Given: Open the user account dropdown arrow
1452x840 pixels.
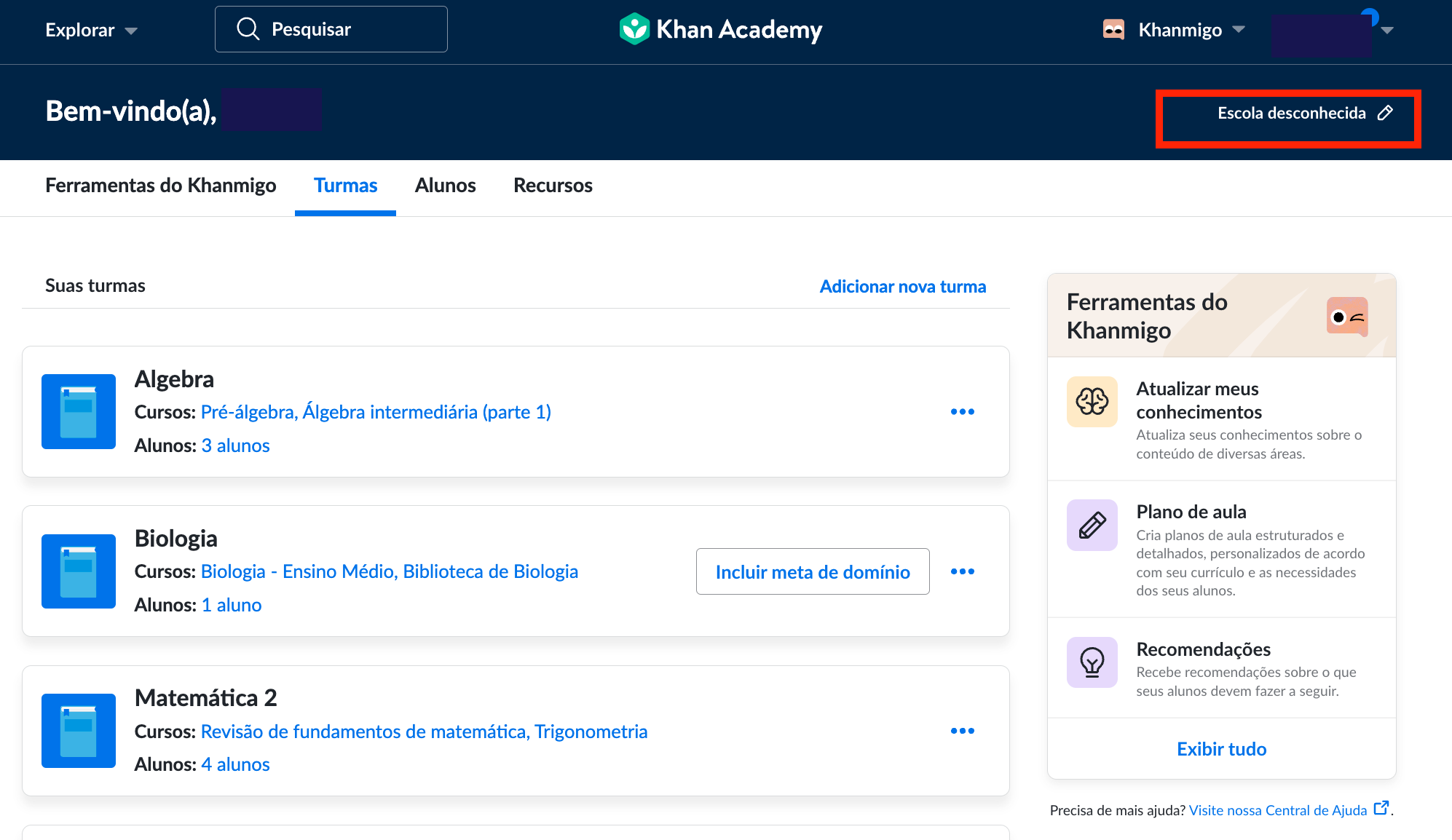Looking at the screenshot, I should pos(1387,30).
